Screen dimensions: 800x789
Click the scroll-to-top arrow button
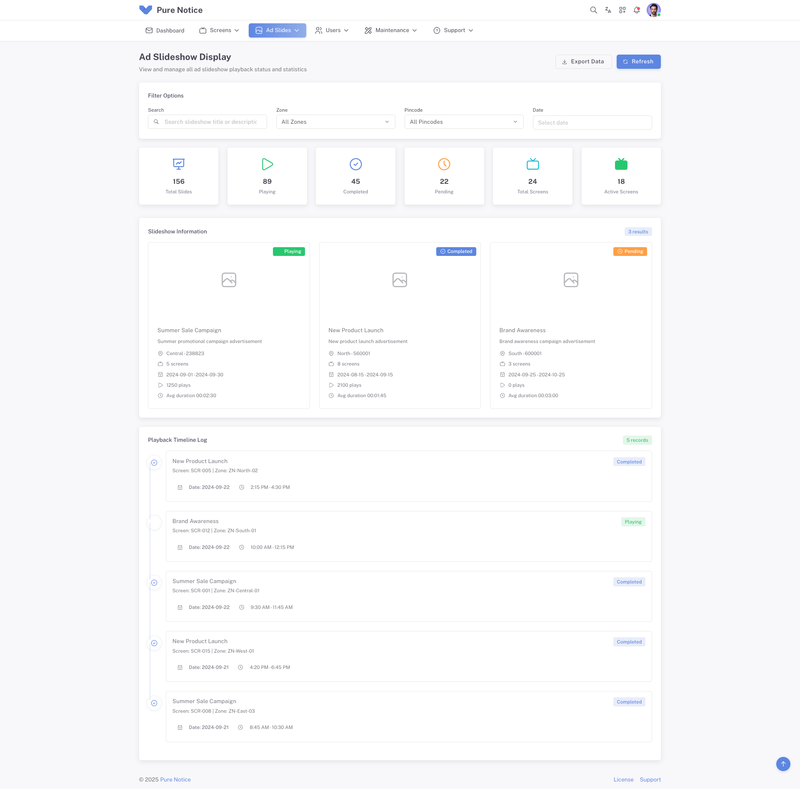[783, 764]
